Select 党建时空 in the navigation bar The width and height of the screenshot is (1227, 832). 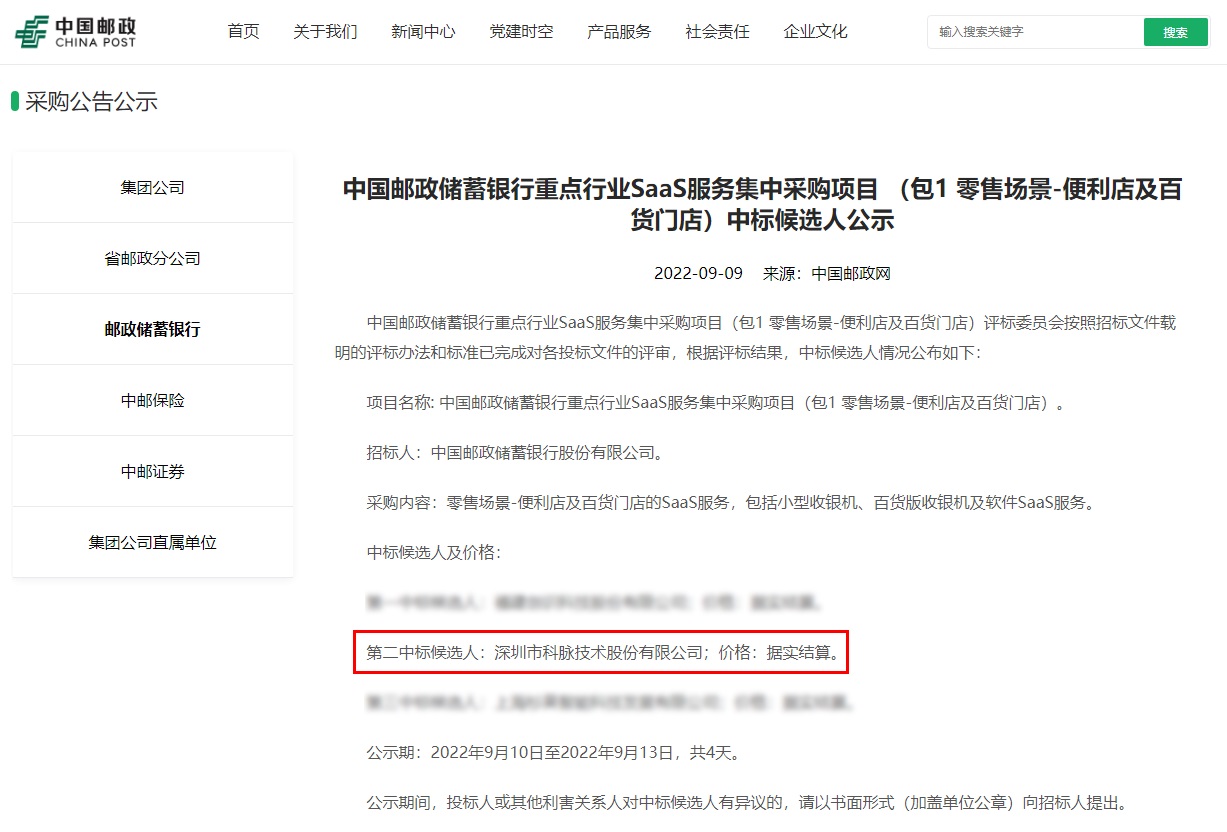coord(521,32)
